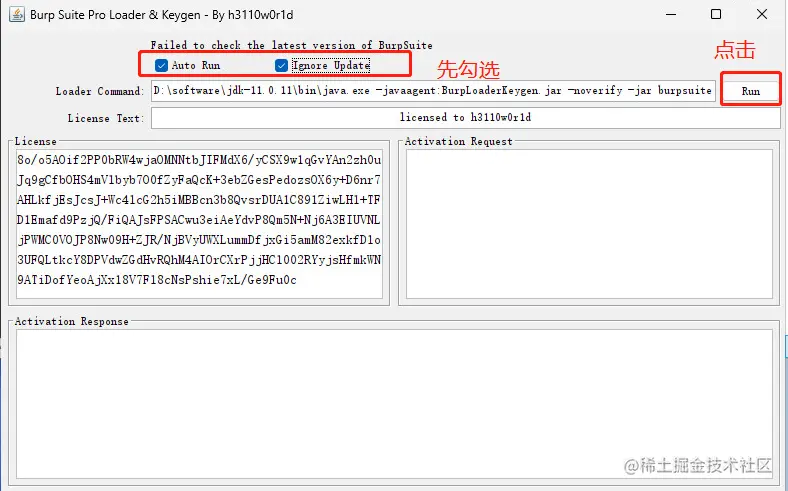Click inside the Activation Request text area

(589, 224)
